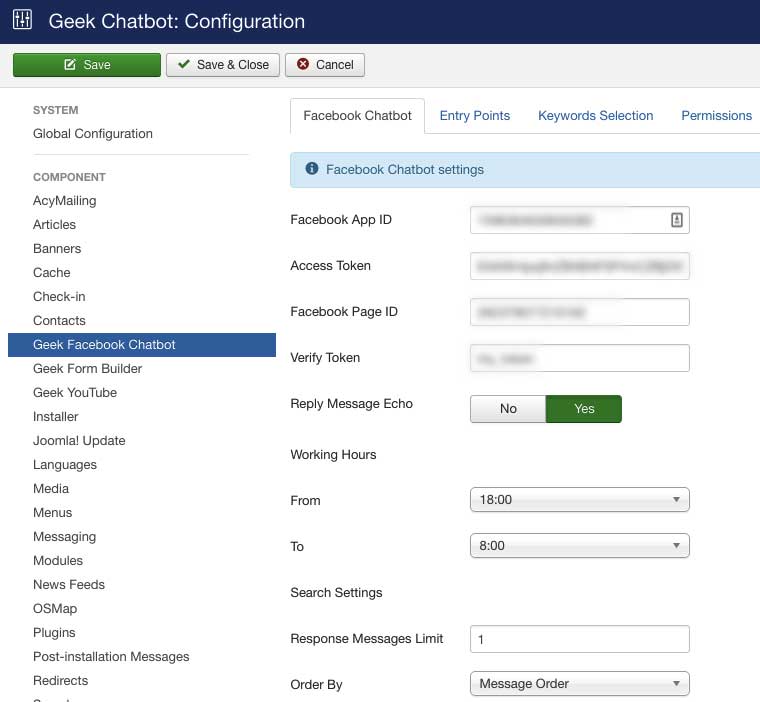Select Geek Facebook Chatbot in sidebar

(x=142, y=345)
